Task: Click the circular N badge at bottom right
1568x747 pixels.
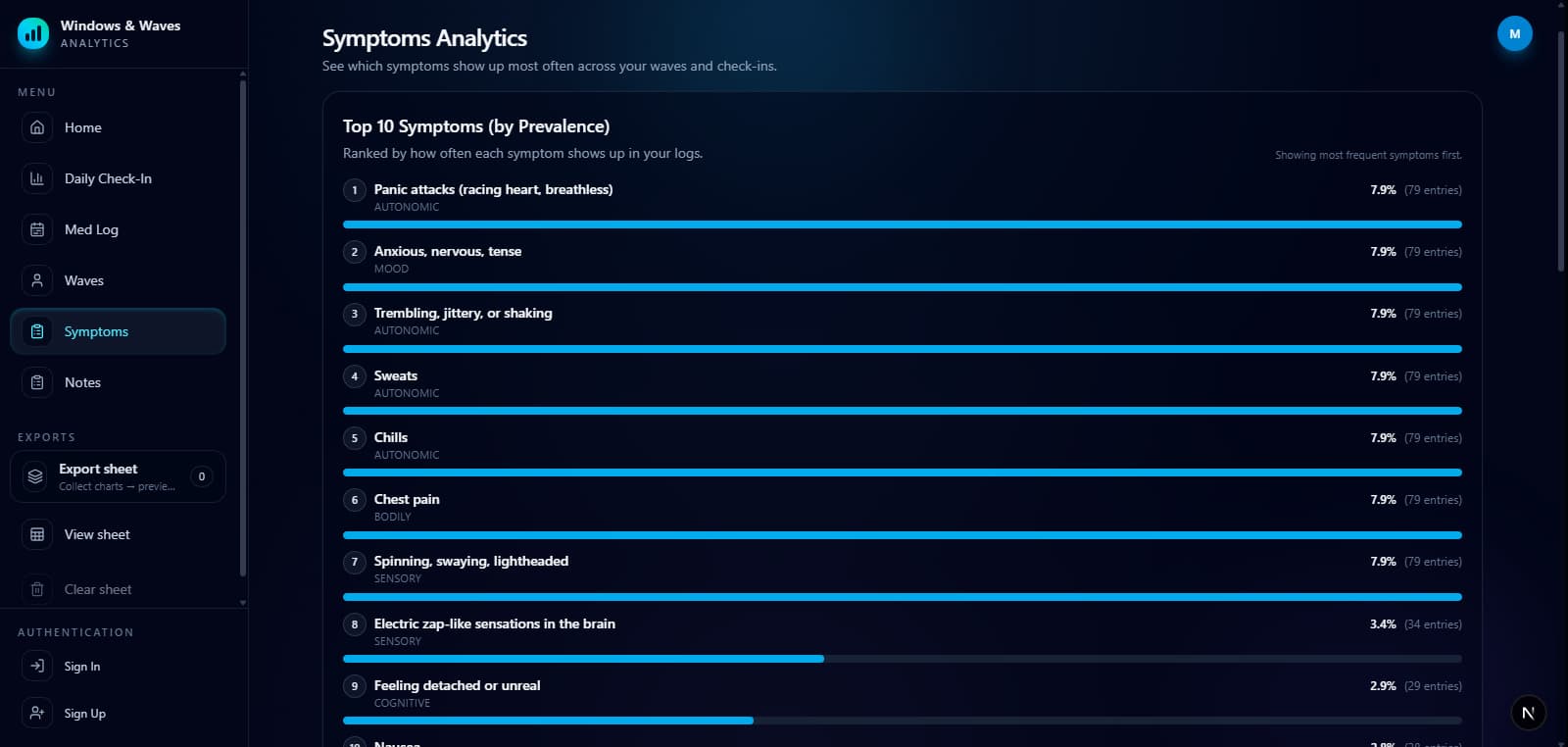Action: tap(1527, 713)
